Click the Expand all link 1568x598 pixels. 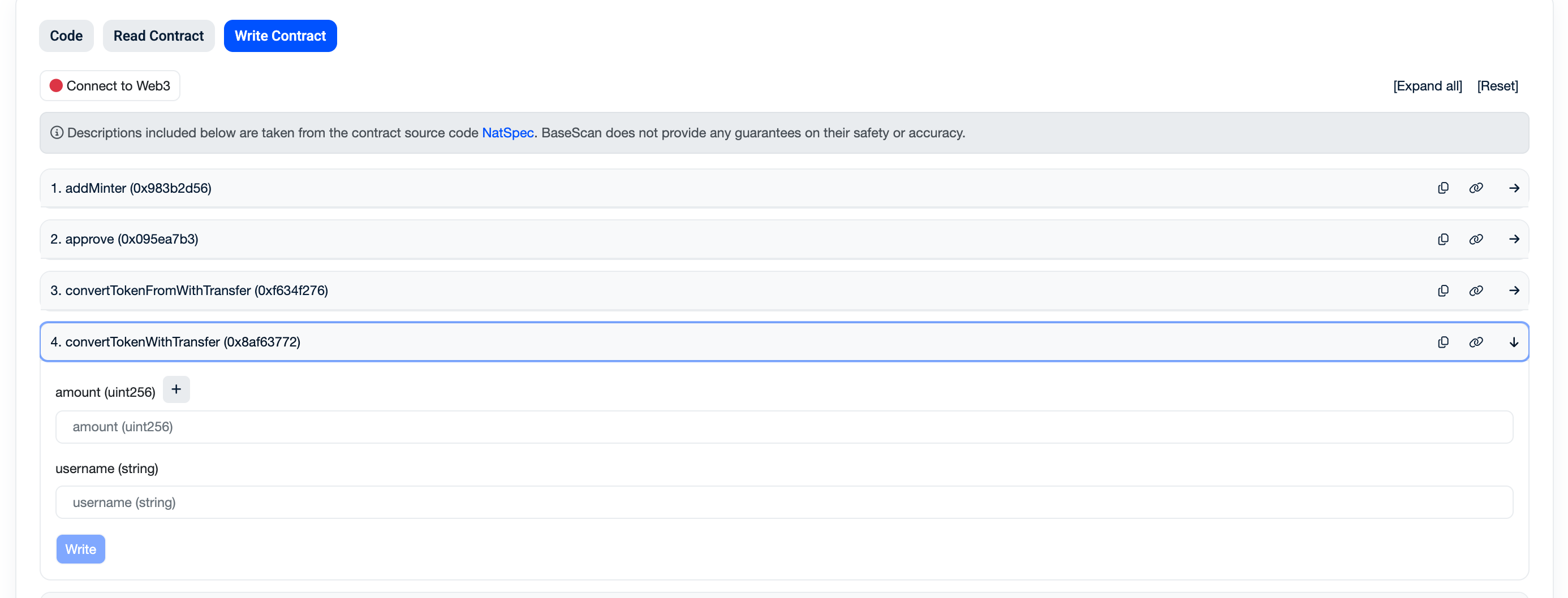point(1427,86)
